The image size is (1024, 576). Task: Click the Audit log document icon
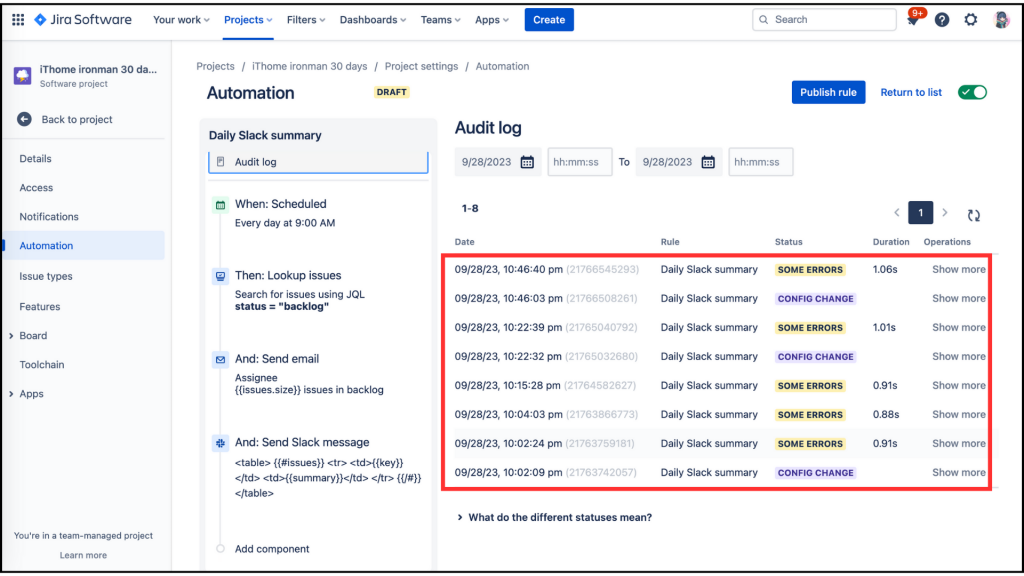[x=221, y=162]
